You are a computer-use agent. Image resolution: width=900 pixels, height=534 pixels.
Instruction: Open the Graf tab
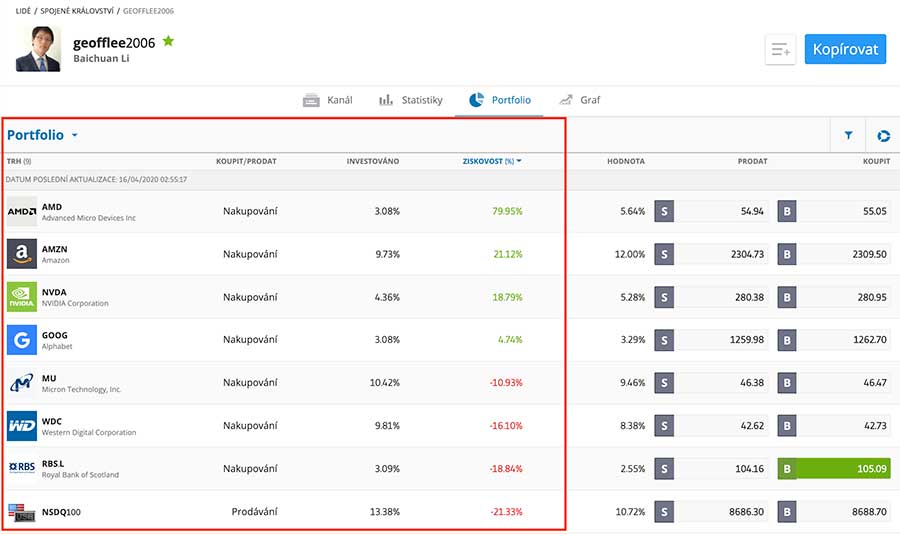[x=580, y=100]
